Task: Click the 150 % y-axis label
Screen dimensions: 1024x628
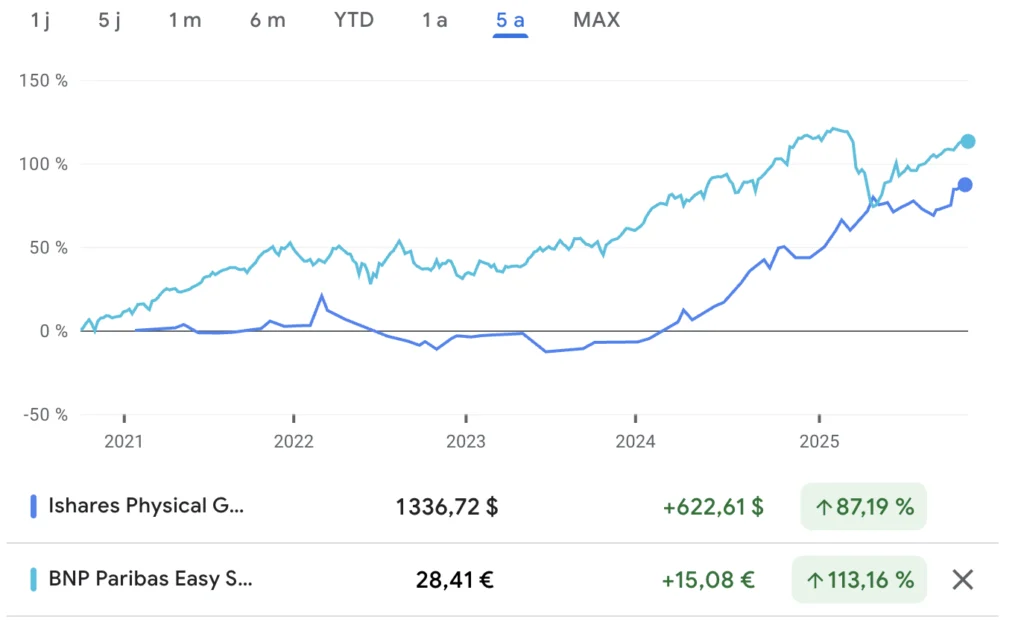Action: (43, 81)
